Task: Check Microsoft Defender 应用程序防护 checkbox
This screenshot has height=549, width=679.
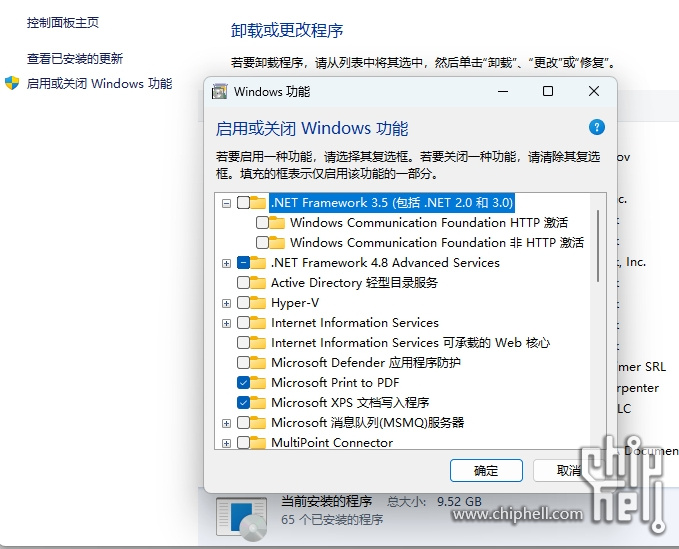Action: 243,362
